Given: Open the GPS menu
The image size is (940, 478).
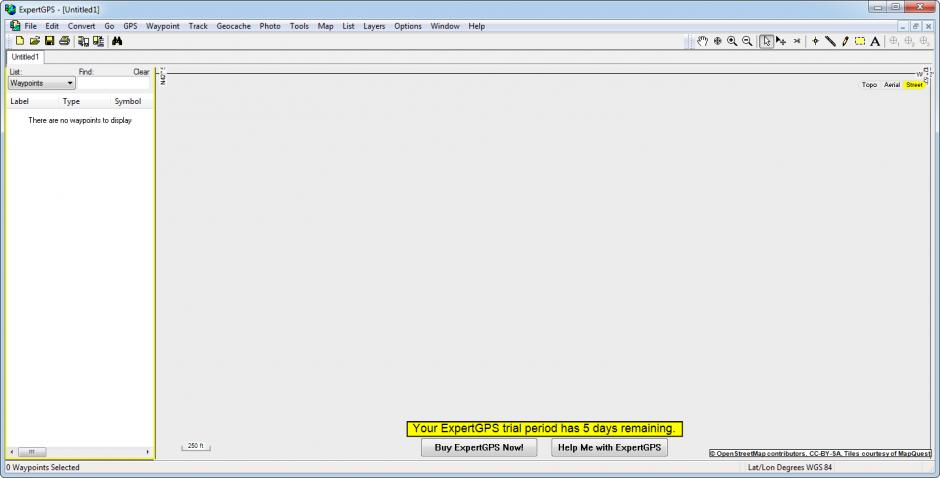Looking at the screenshot, I should (x=130, y=26).
